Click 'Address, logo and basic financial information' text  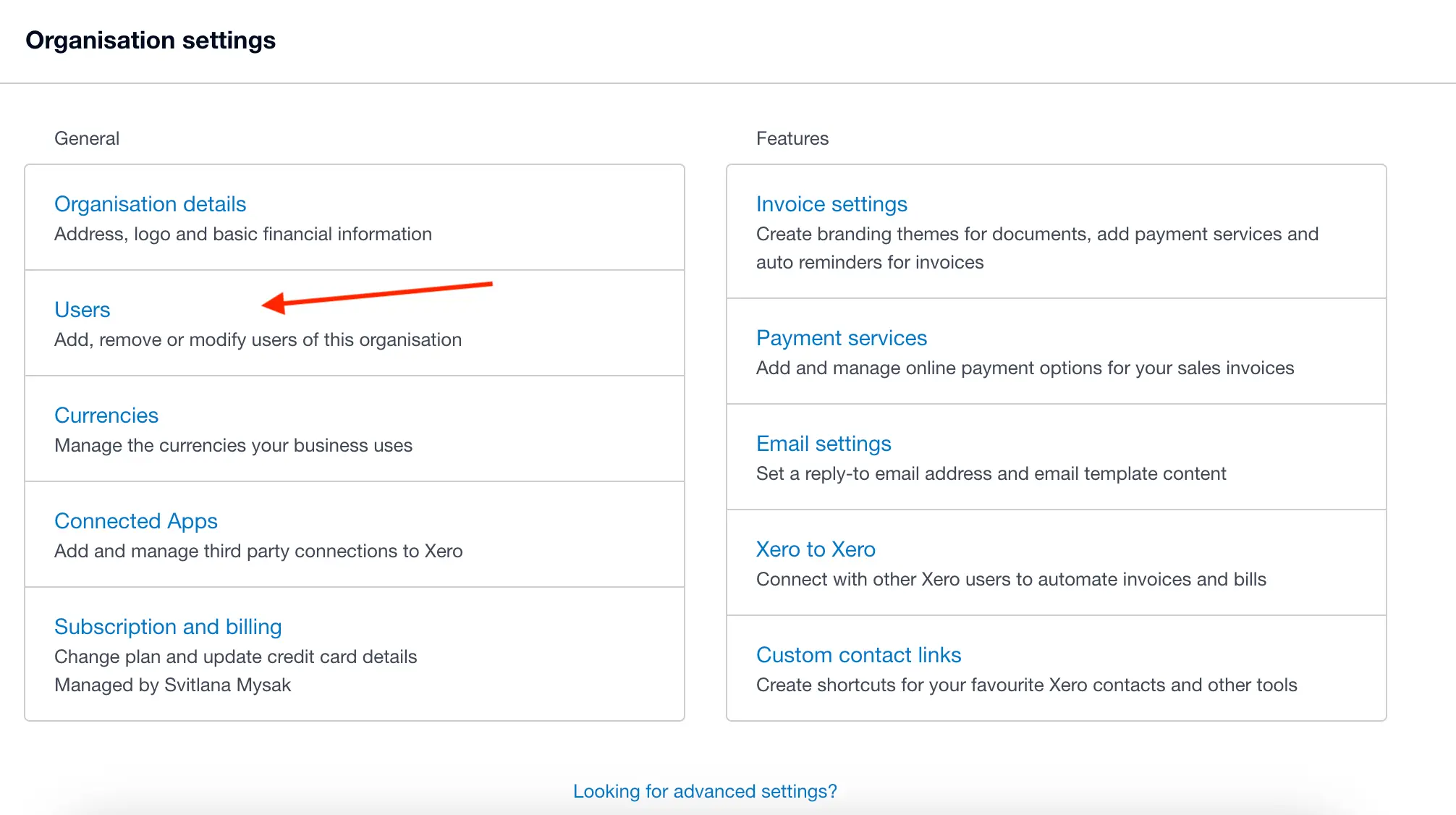click(x=243, y=234)
